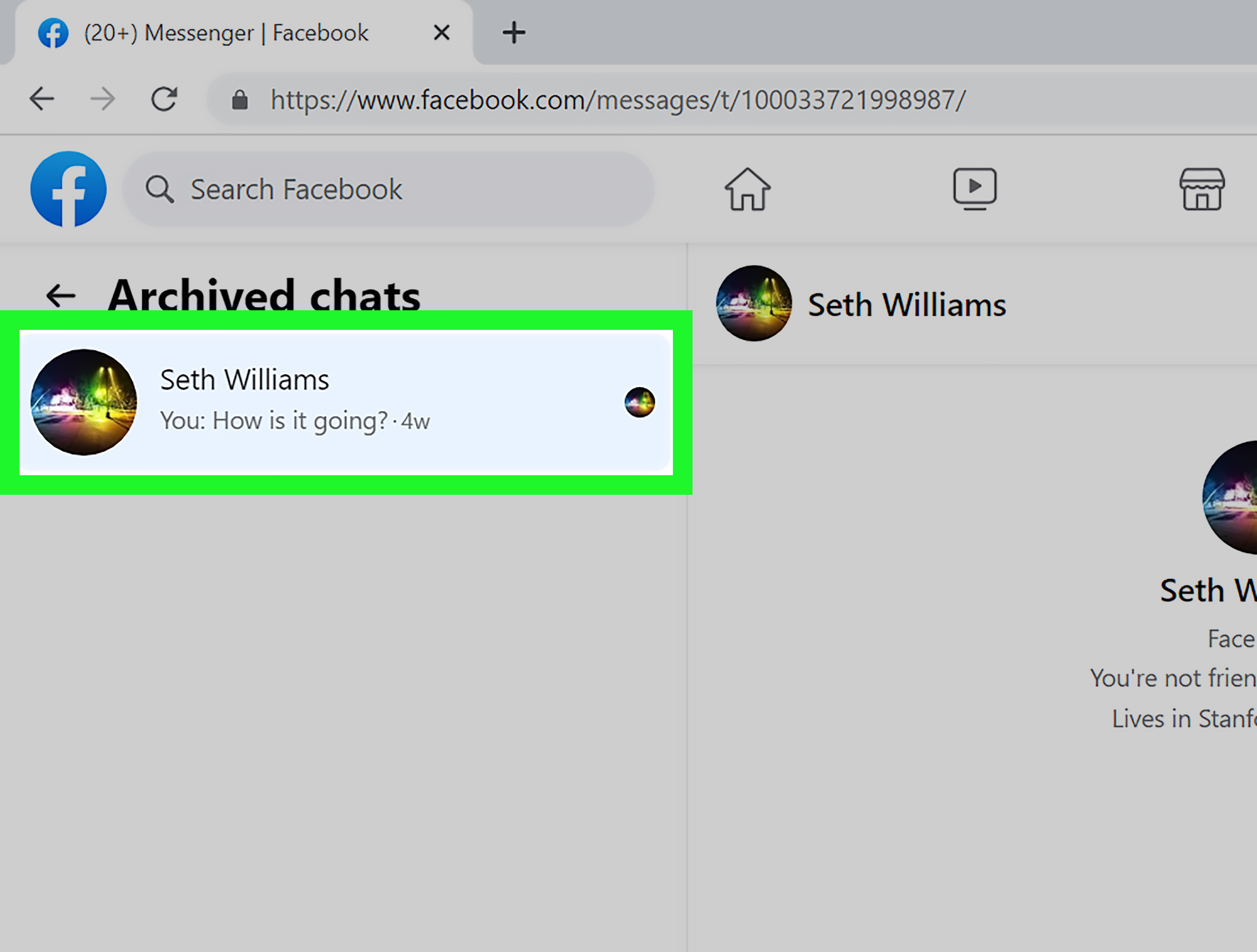1257x952 pixels.
Task: Go back from Archived chats
Action: pyautogui.click(x=61, y=295)
